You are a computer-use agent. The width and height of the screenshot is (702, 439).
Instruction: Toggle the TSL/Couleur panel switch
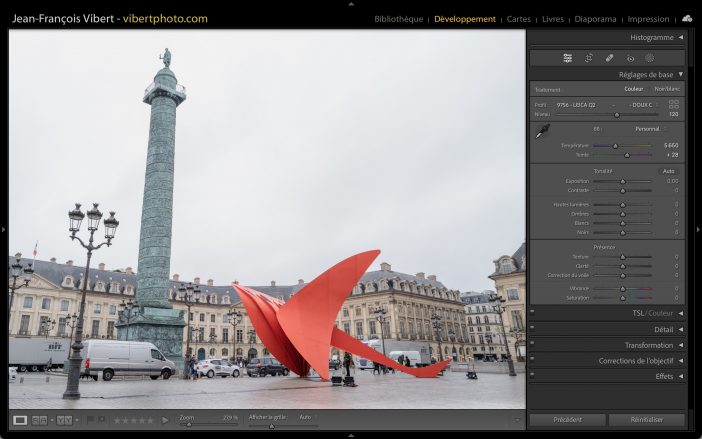533,313
